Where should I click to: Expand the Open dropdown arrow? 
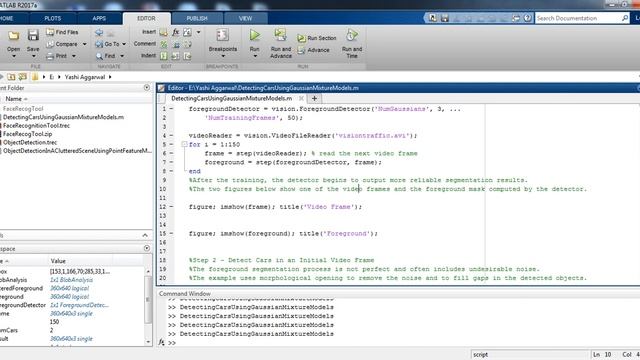[x=13, y=56]
